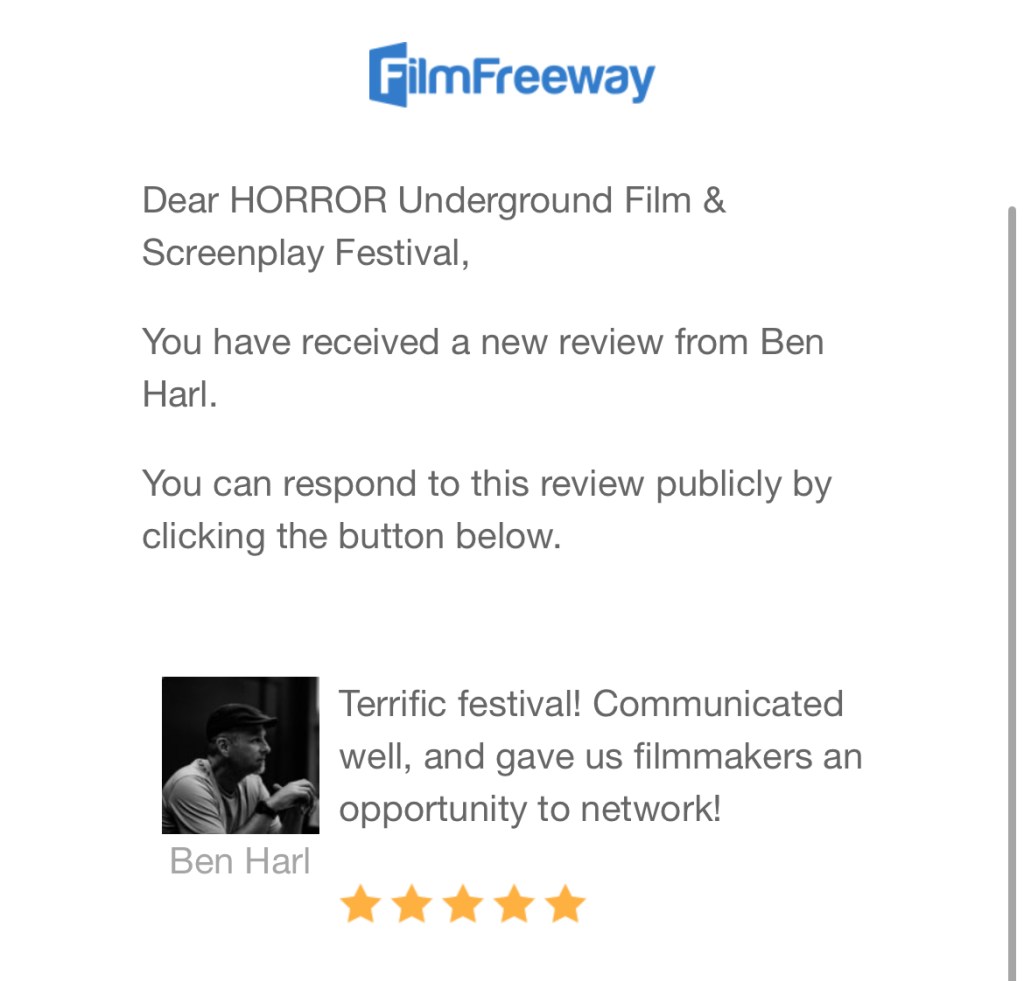Click the FilmFreeway film-door icon mark

388,75
